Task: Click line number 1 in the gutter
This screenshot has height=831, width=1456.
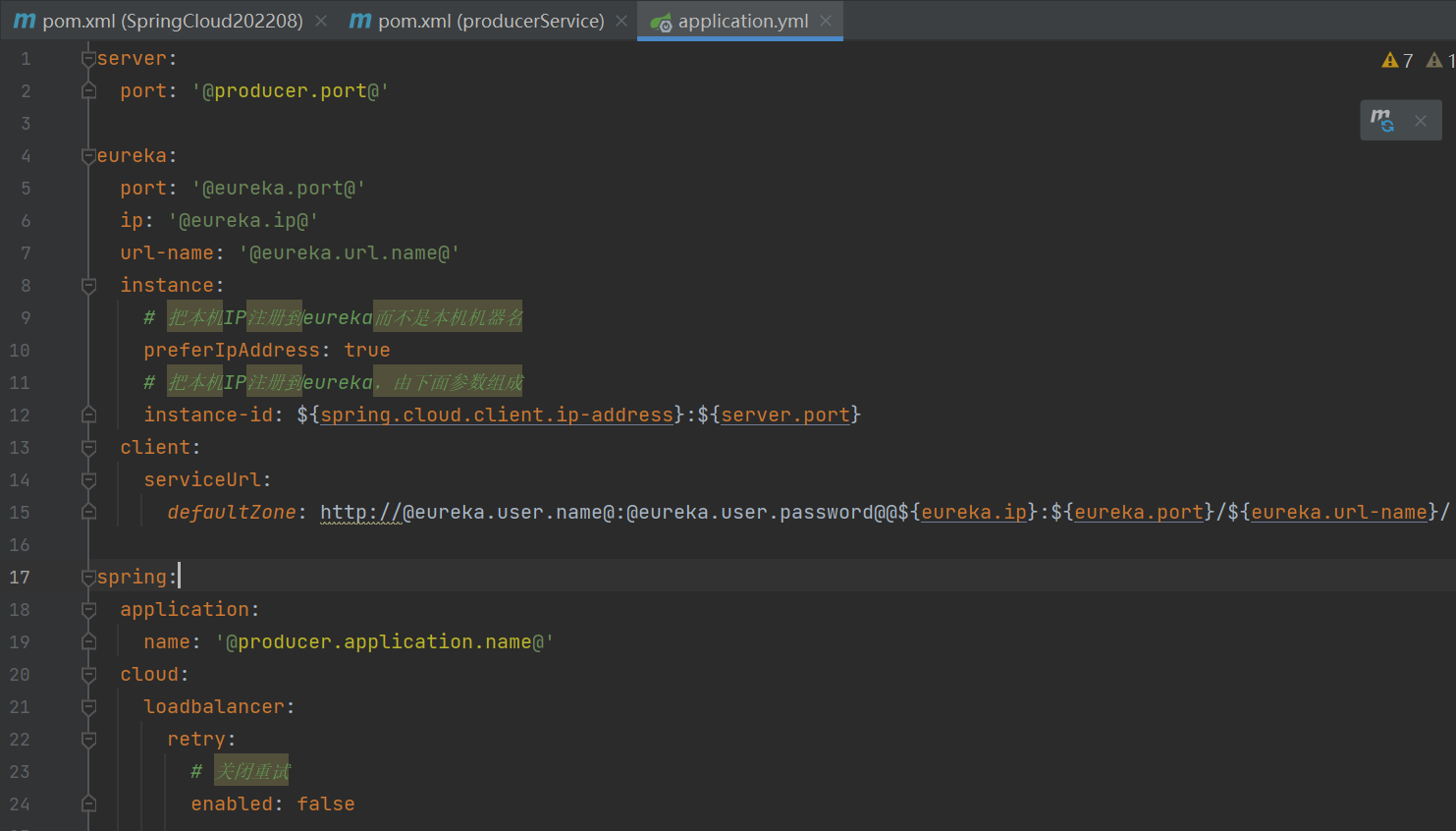Action: point(26,59)
